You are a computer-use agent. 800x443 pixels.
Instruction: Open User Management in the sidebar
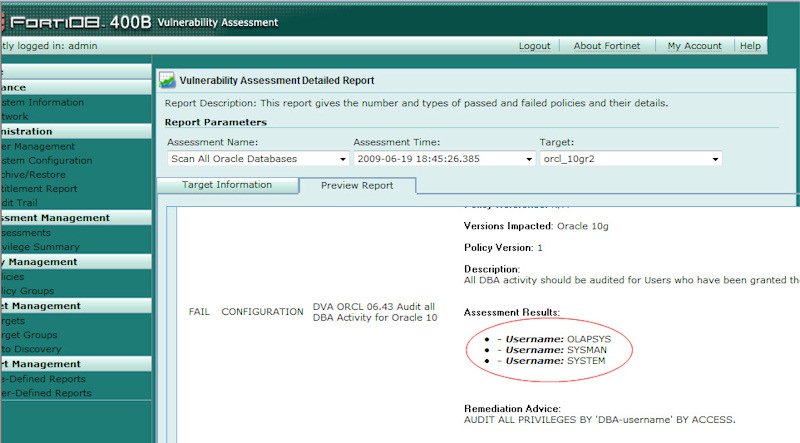(38, 146)
